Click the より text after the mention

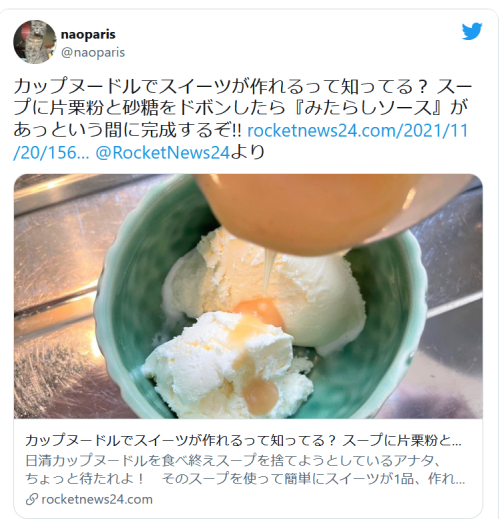(x=248, y=153)
